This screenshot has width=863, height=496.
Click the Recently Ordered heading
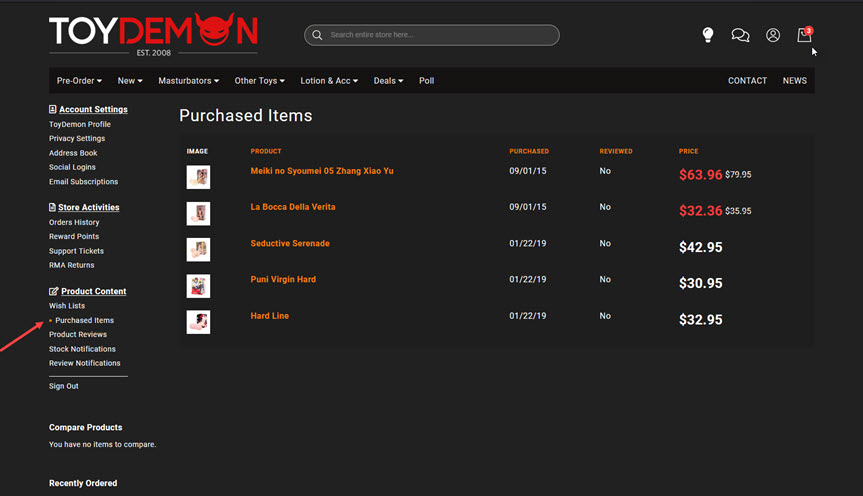[x=83, y=483]
